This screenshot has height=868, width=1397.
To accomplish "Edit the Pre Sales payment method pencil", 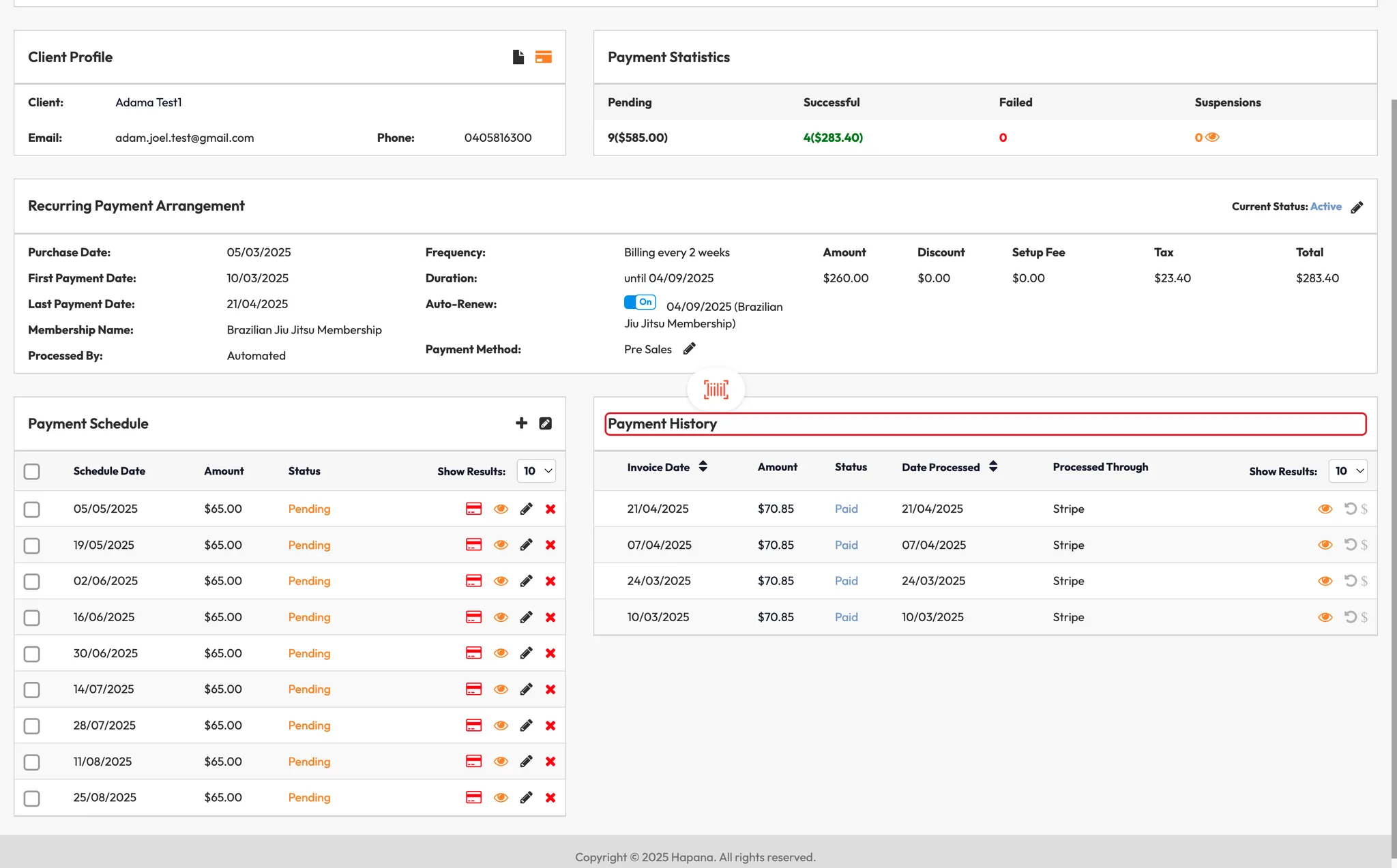I will pos(690,349).
